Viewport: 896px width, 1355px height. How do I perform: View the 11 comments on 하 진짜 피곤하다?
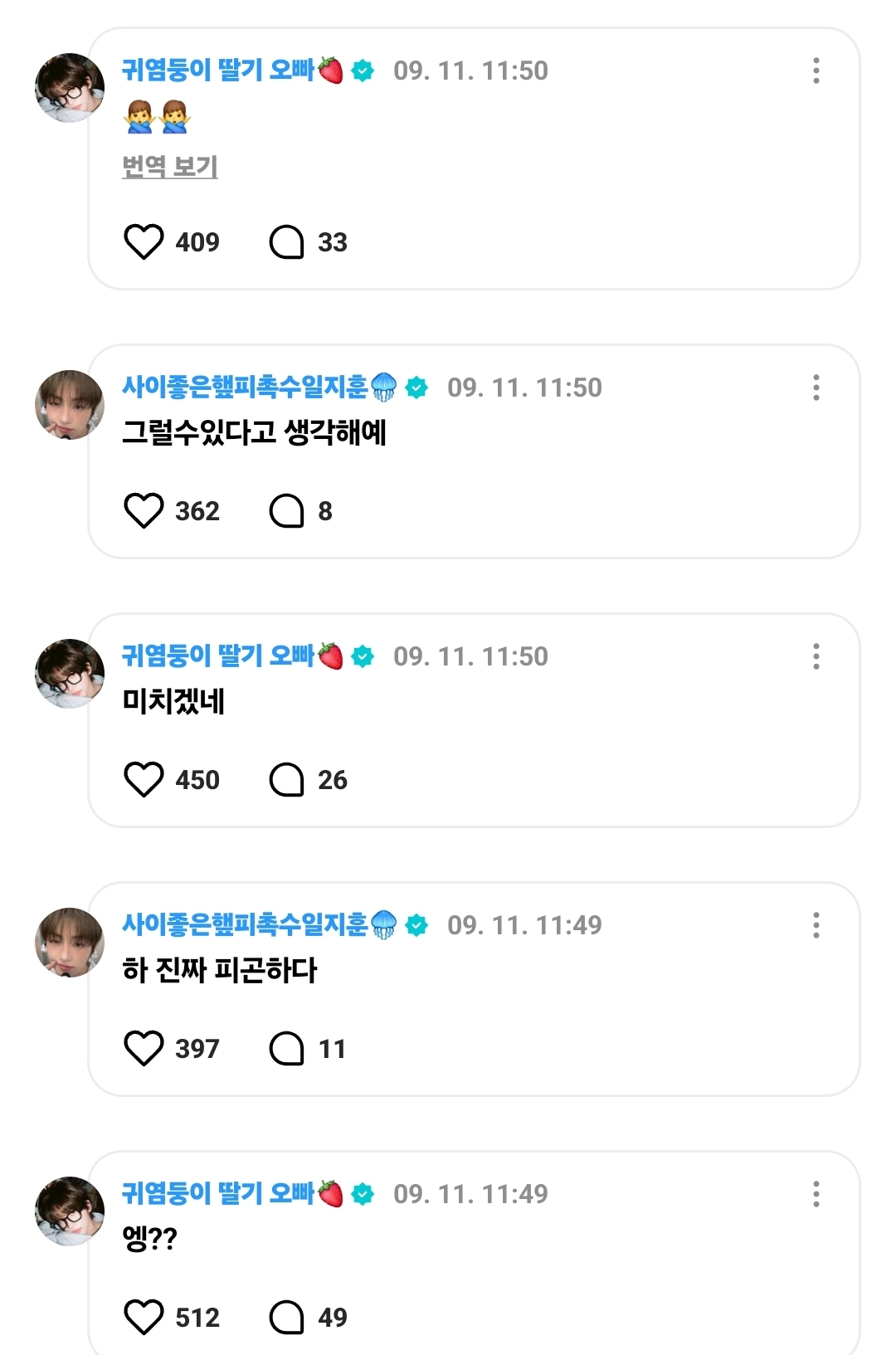[287, 1049]
